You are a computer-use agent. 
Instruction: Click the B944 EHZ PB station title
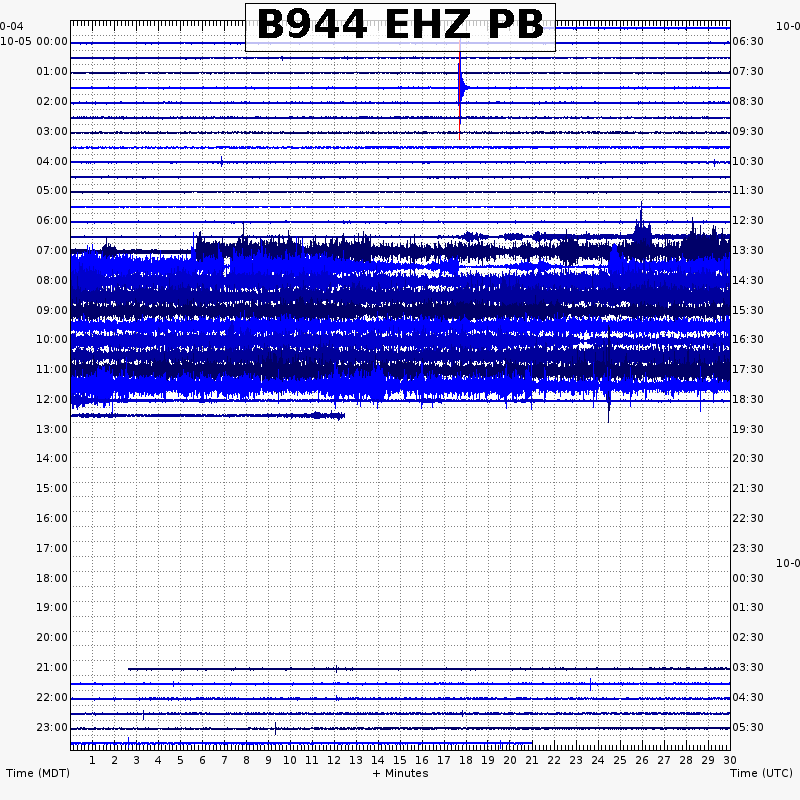click(401, 24)
